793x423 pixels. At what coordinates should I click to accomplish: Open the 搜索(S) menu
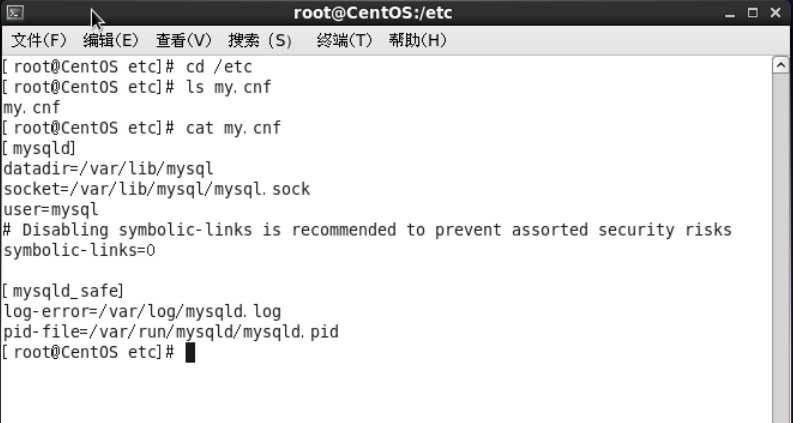pos(260,40)
